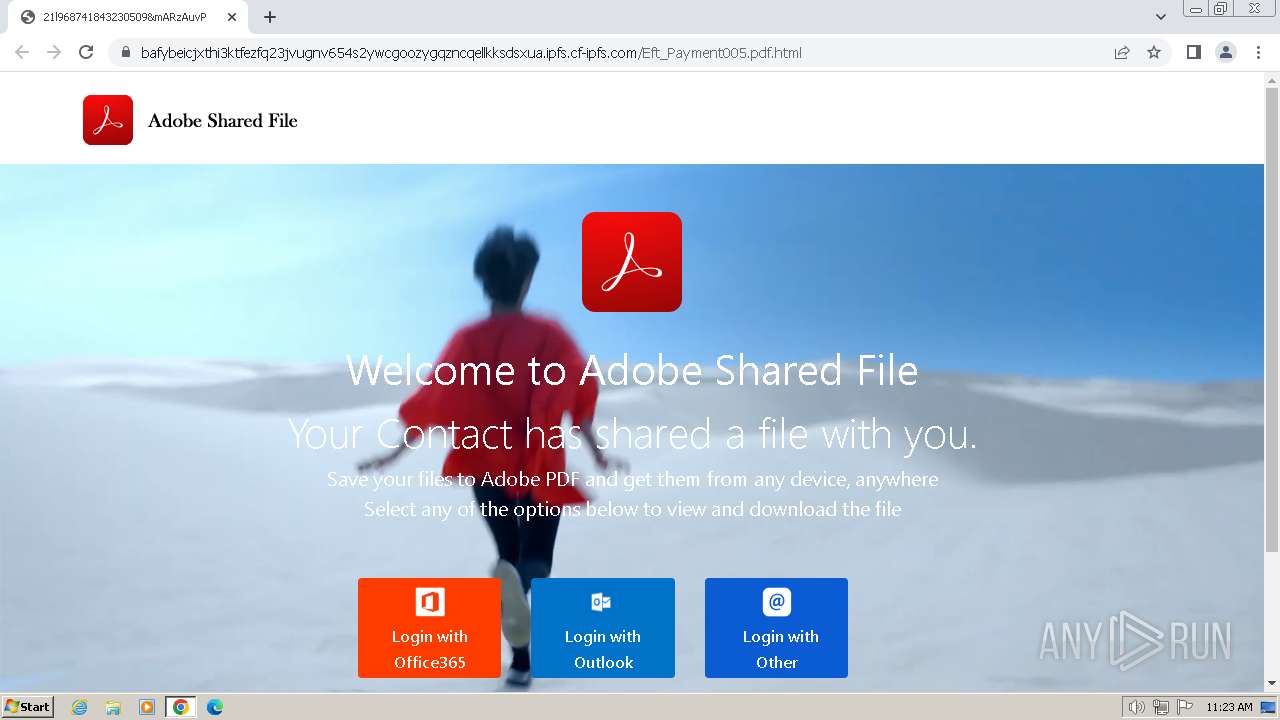This screenshot has width=1280, height=720.
Task: Minimize the Chrome window
Action: click(x=1195, y=9)
